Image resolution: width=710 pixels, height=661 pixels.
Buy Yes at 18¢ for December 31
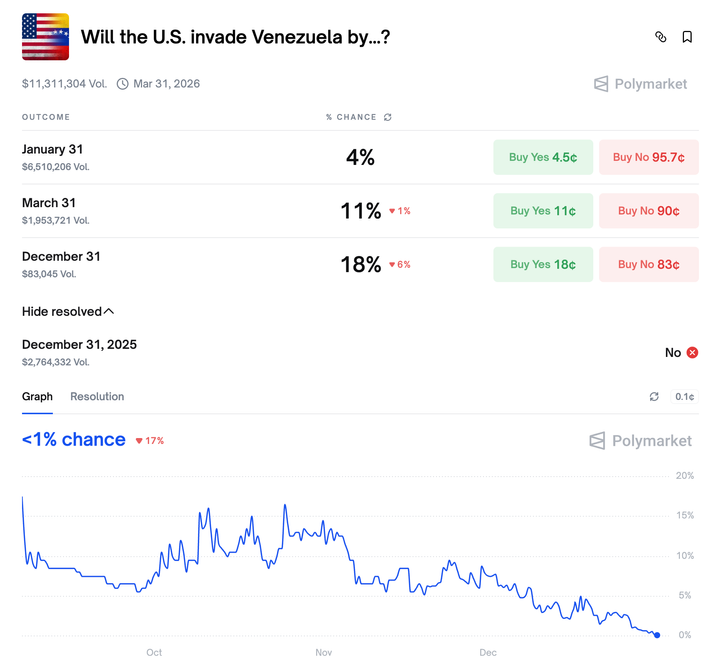543,264
